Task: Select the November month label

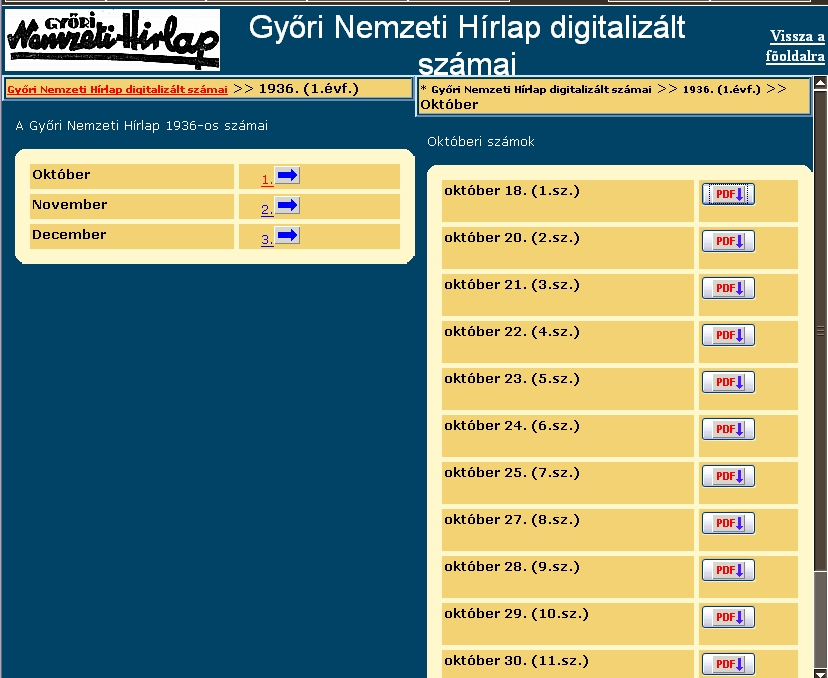Action: [70, 205]
